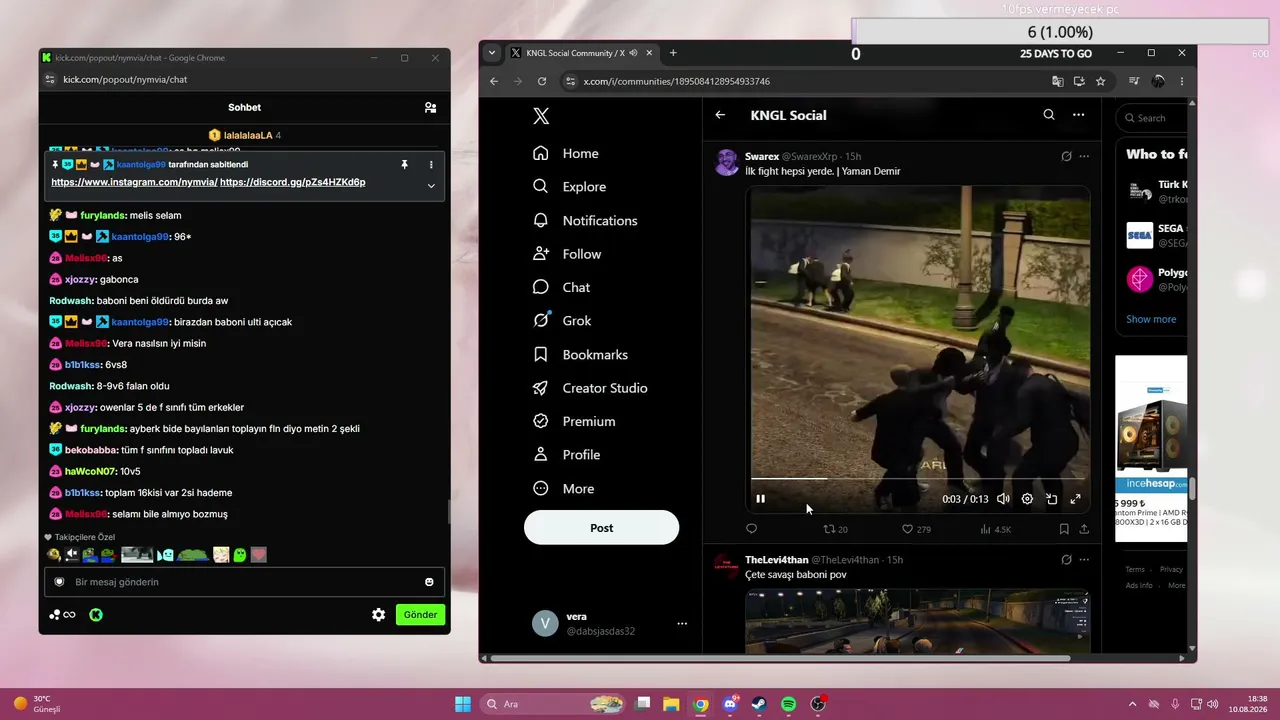Click the X logo icon
1280x720 pixels.
coord(541,116)
